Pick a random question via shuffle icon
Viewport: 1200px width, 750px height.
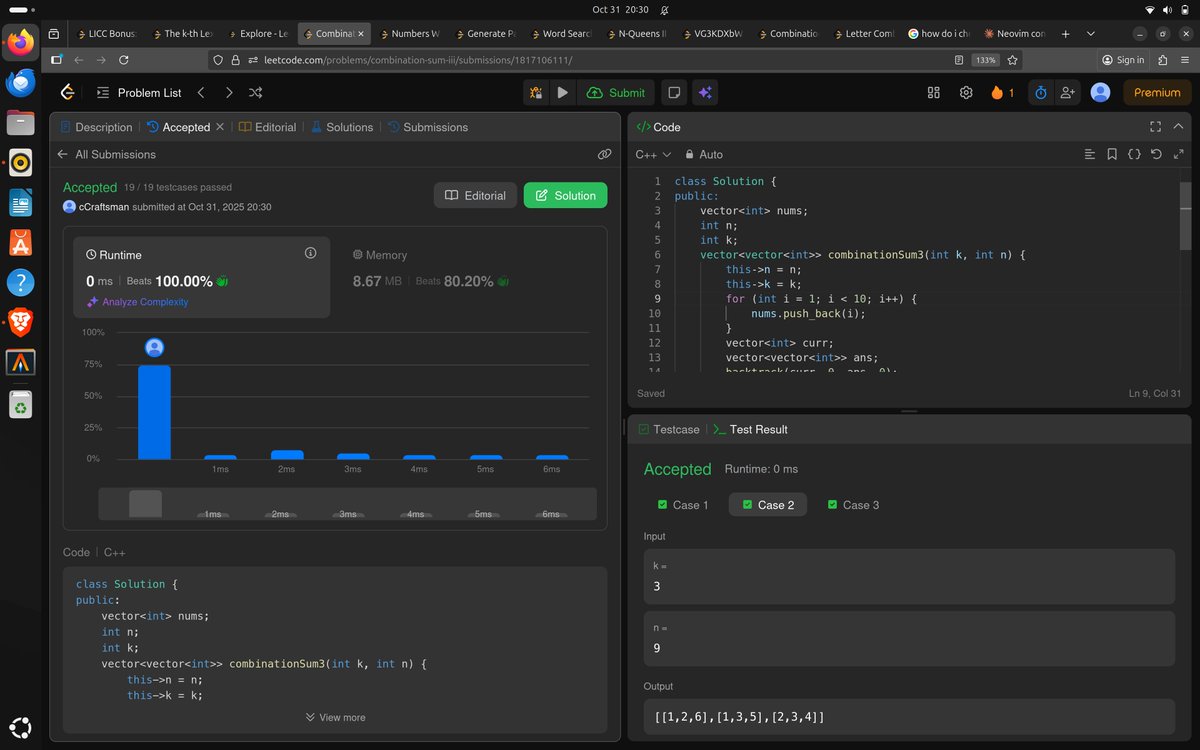tap(255, 91)
